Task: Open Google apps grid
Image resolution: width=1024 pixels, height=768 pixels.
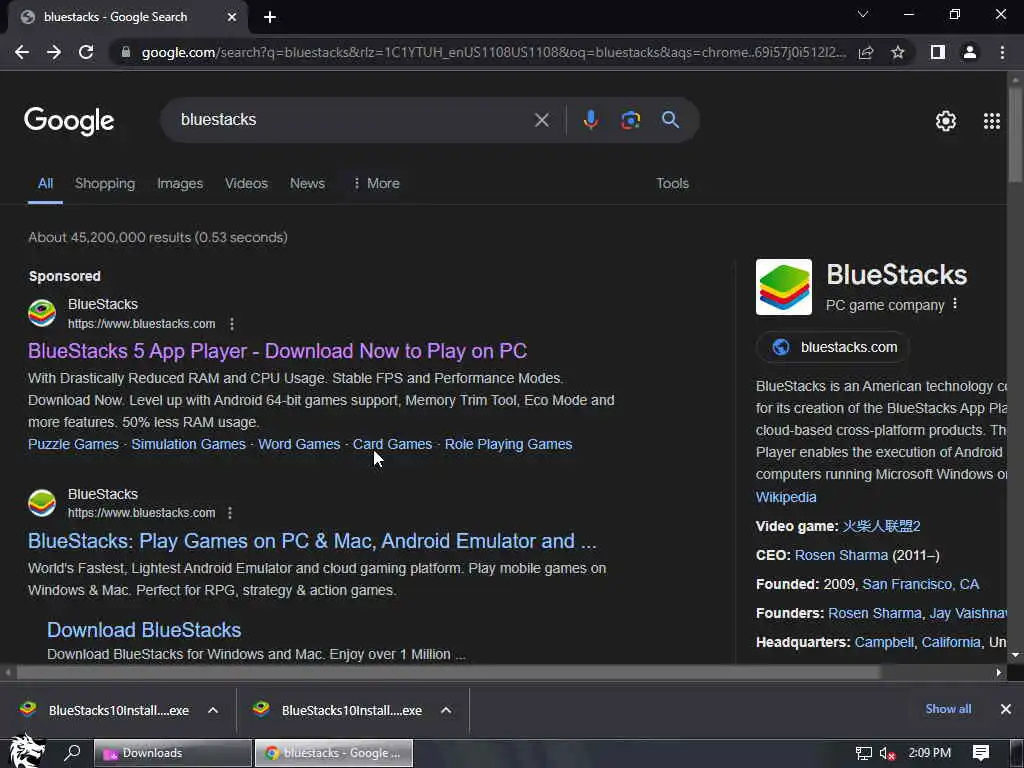Action: (x=992, y=121)
